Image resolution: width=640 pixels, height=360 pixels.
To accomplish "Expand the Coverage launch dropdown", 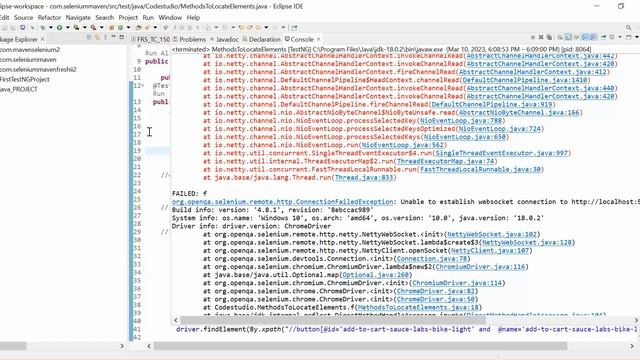I will (84, 27).
